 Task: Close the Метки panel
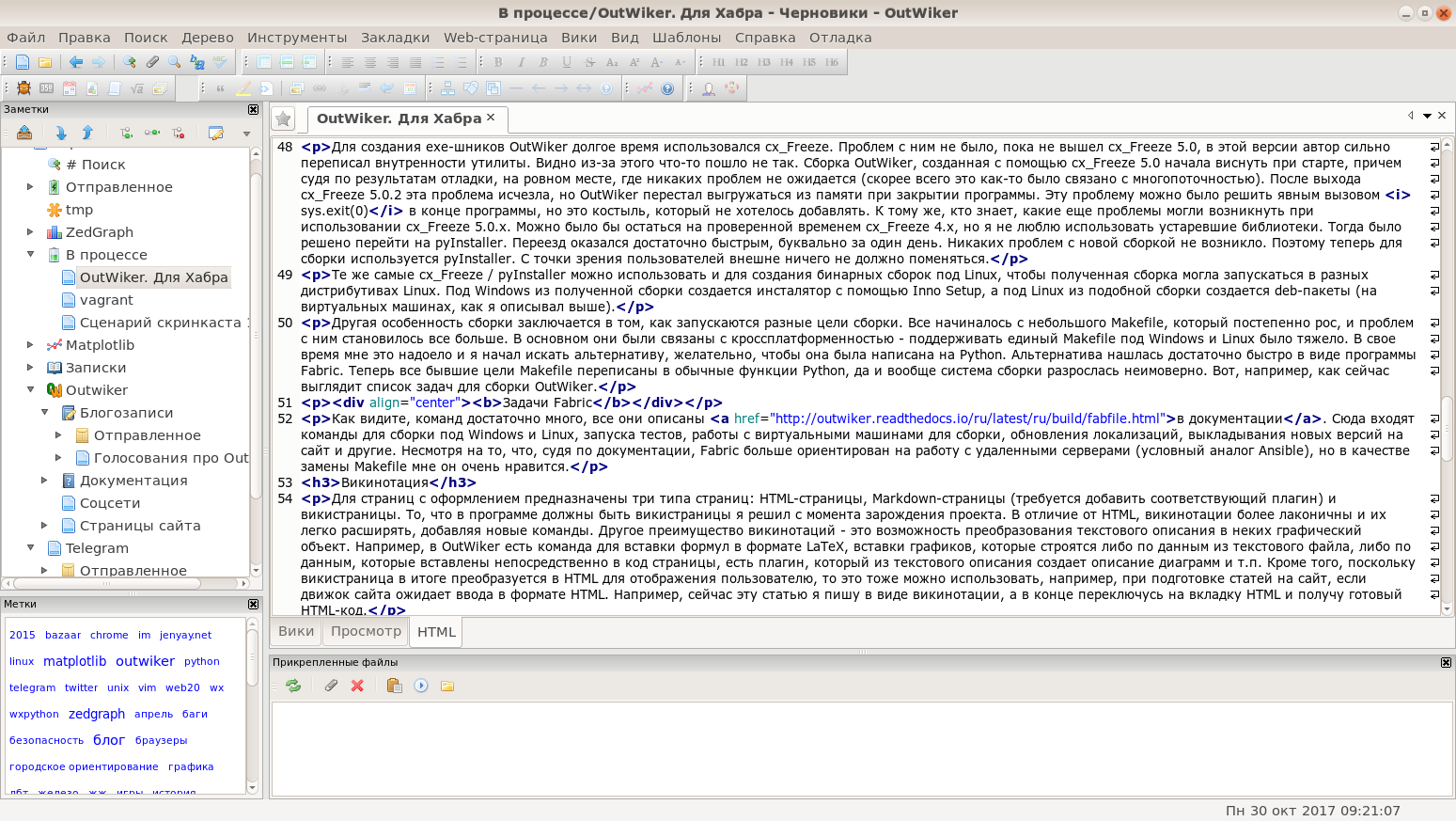(x=253, y=604)
